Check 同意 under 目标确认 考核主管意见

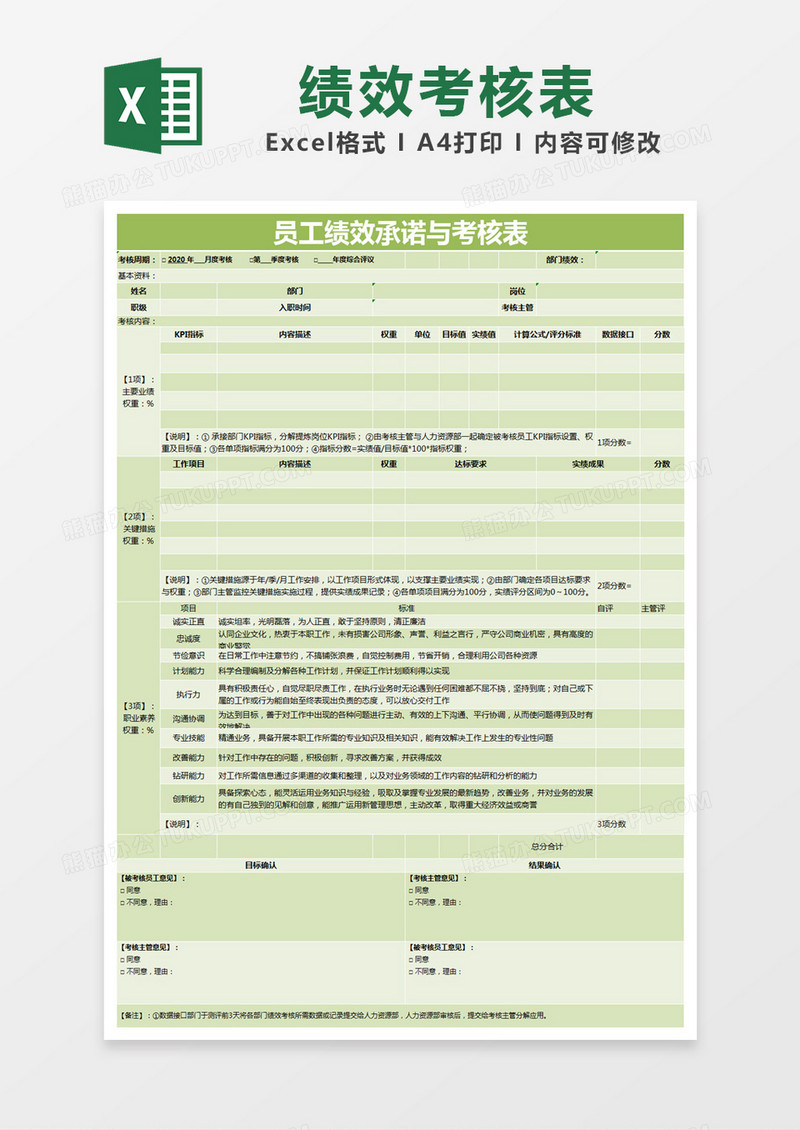[123, 959]
